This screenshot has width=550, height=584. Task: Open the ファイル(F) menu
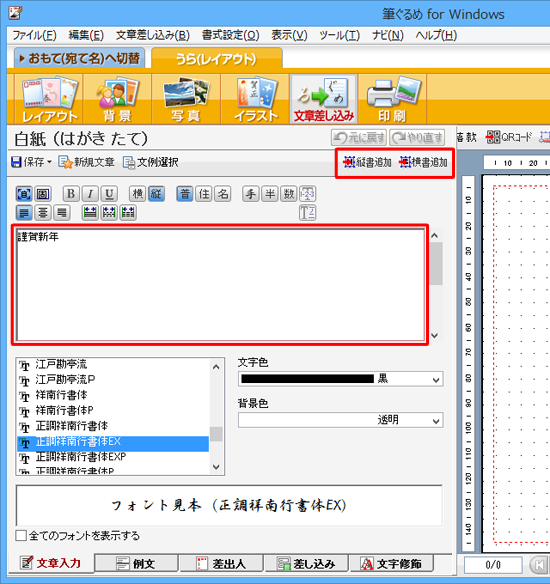click(34, 35)
